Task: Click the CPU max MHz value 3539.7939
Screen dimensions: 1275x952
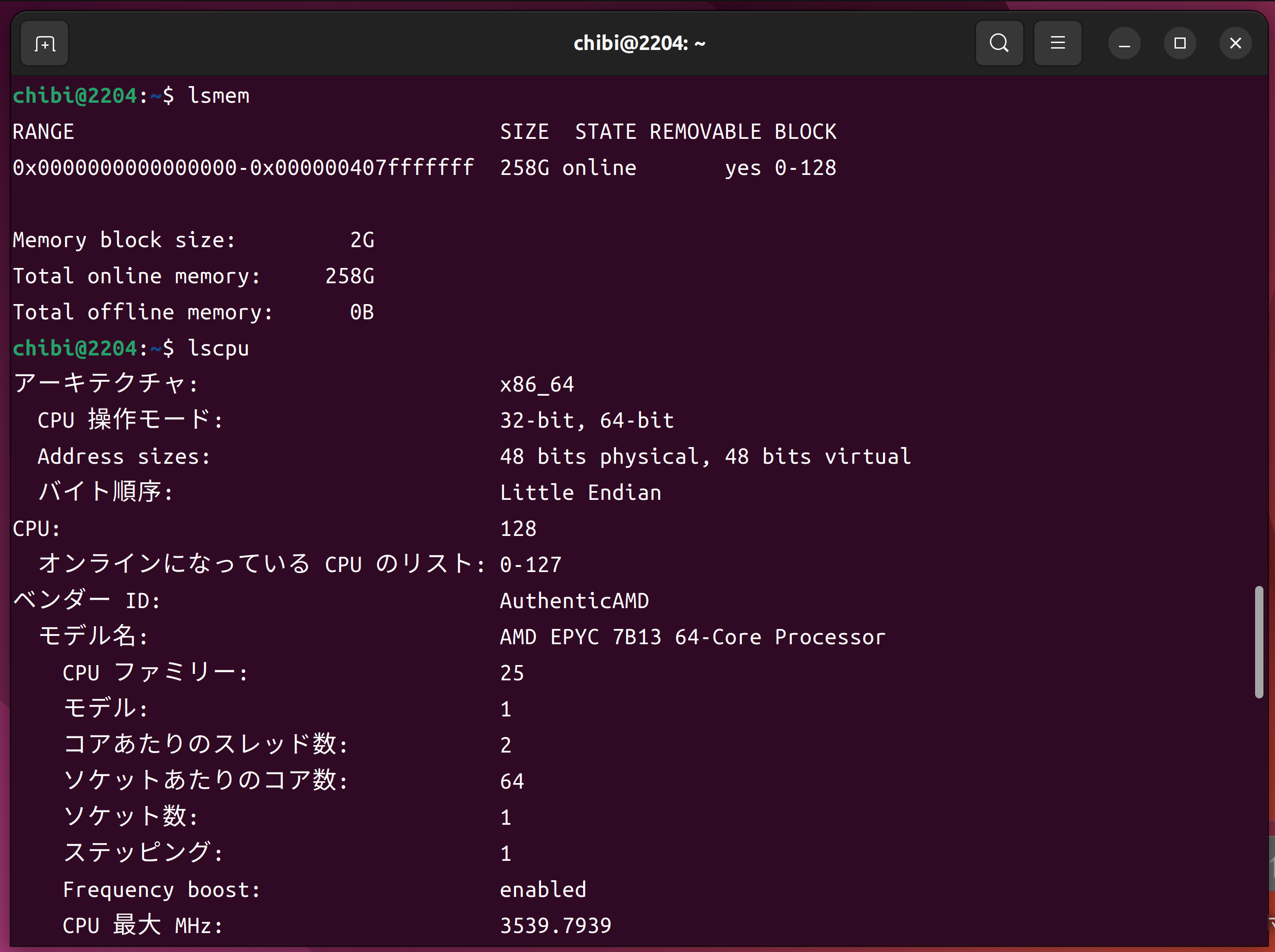Action: click(x=555, y=926)
